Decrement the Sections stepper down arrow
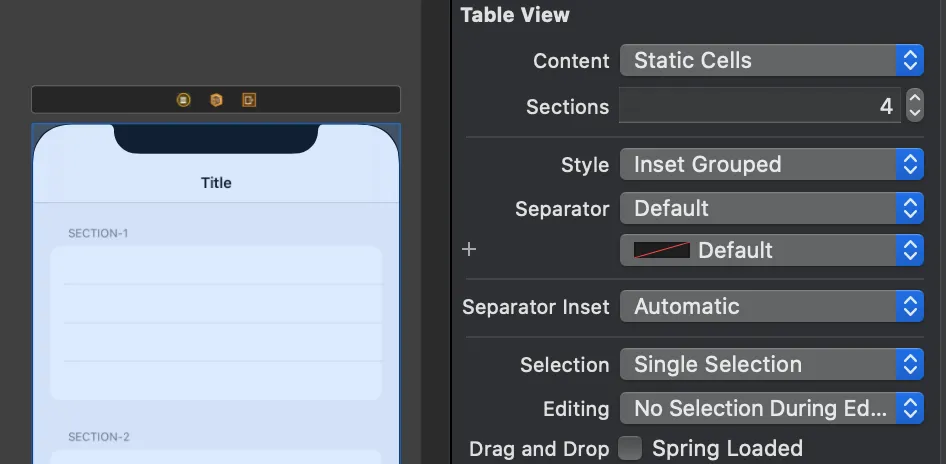The width and height of the screenshot is (946, 464). [x=915, y=114]
